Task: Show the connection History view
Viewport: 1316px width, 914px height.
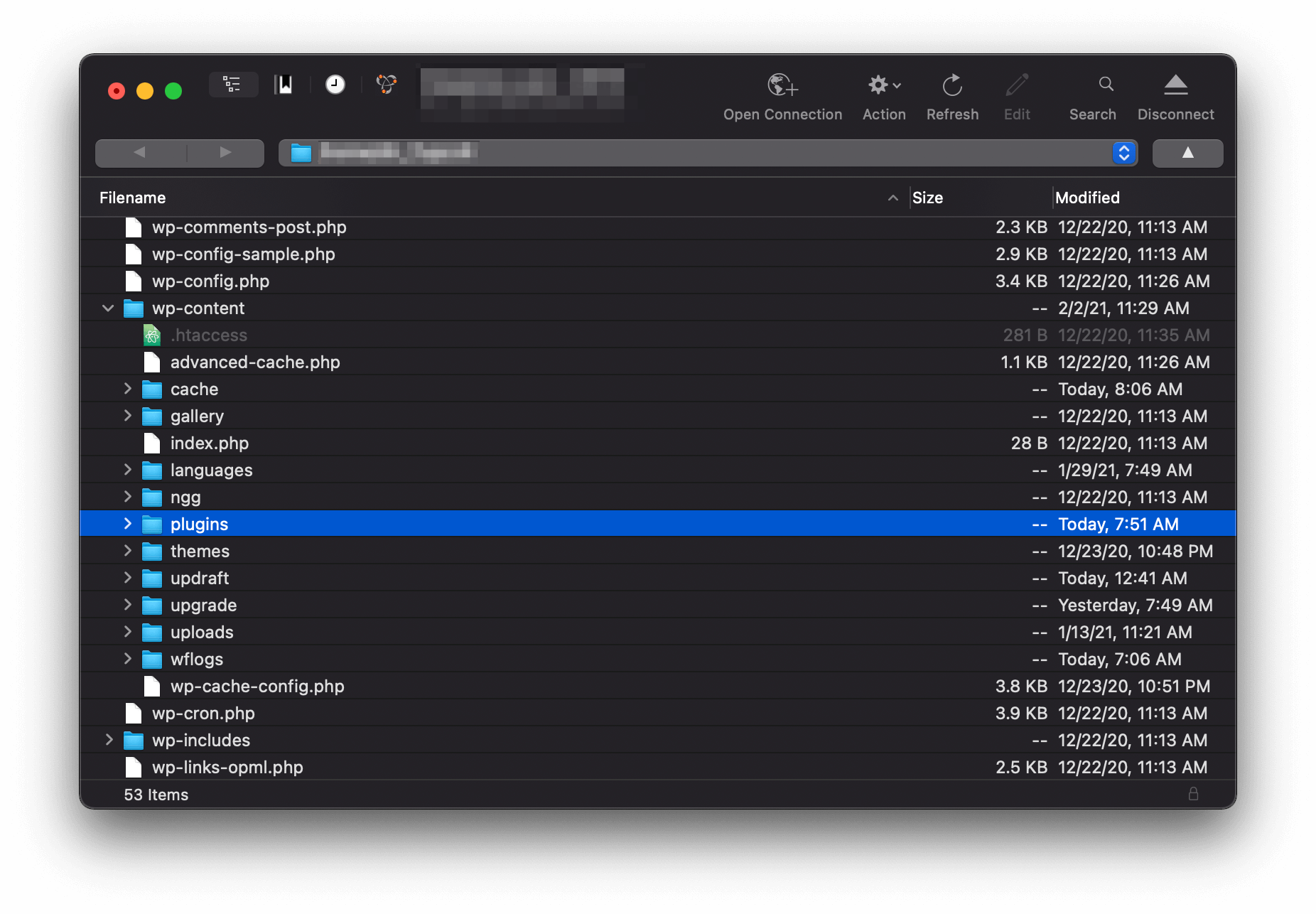Action: pos(335,85)
